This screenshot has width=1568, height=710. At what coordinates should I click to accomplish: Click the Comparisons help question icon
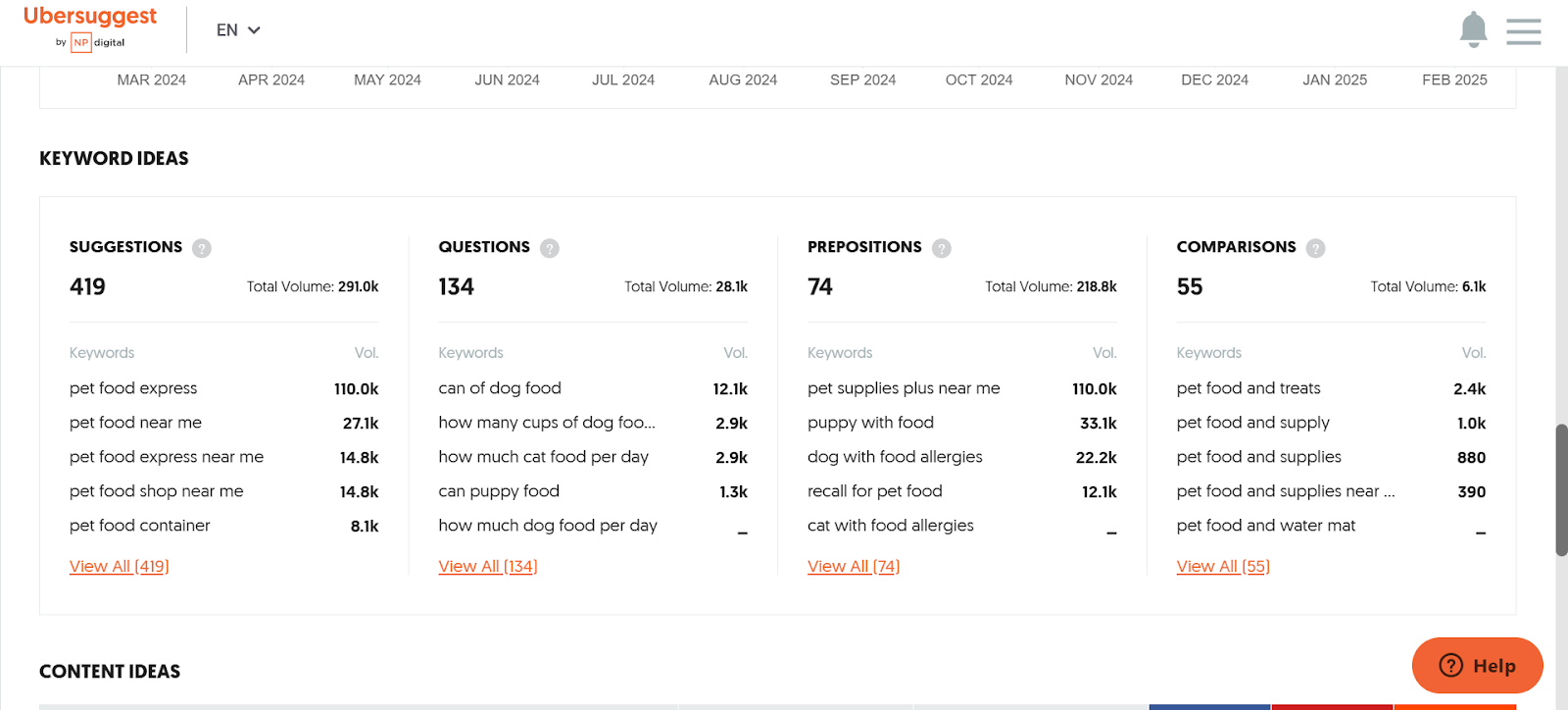pyautogui.click(x=1316, y=248)
